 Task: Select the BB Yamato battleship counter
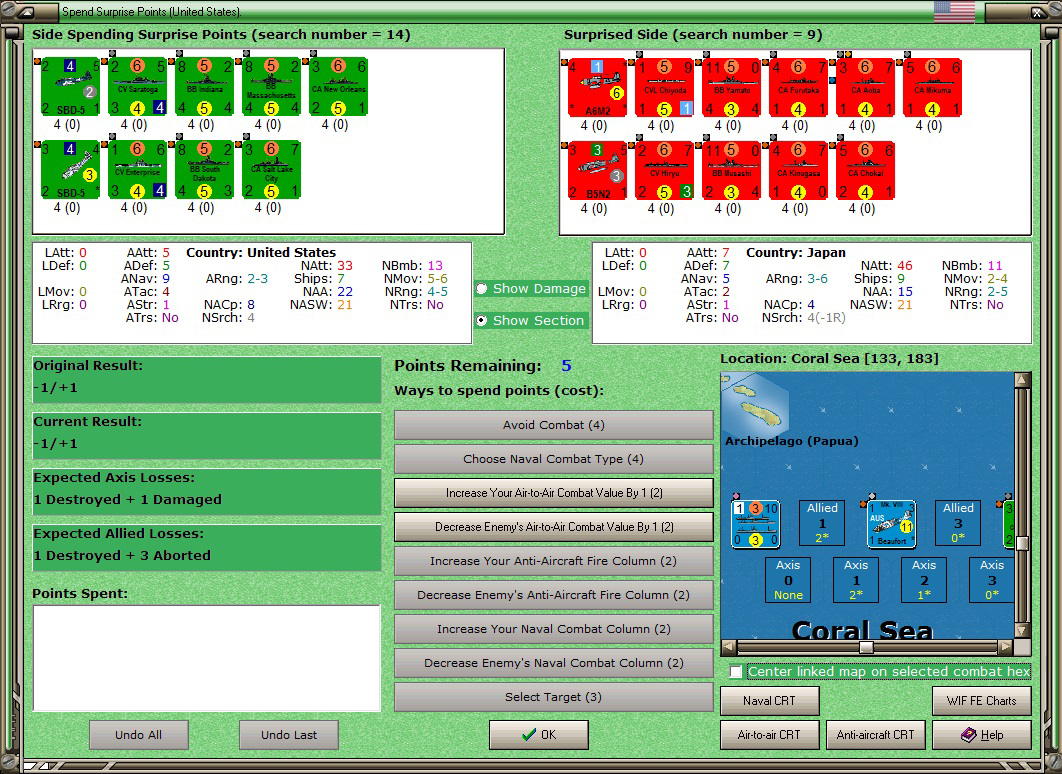(731, 87)
